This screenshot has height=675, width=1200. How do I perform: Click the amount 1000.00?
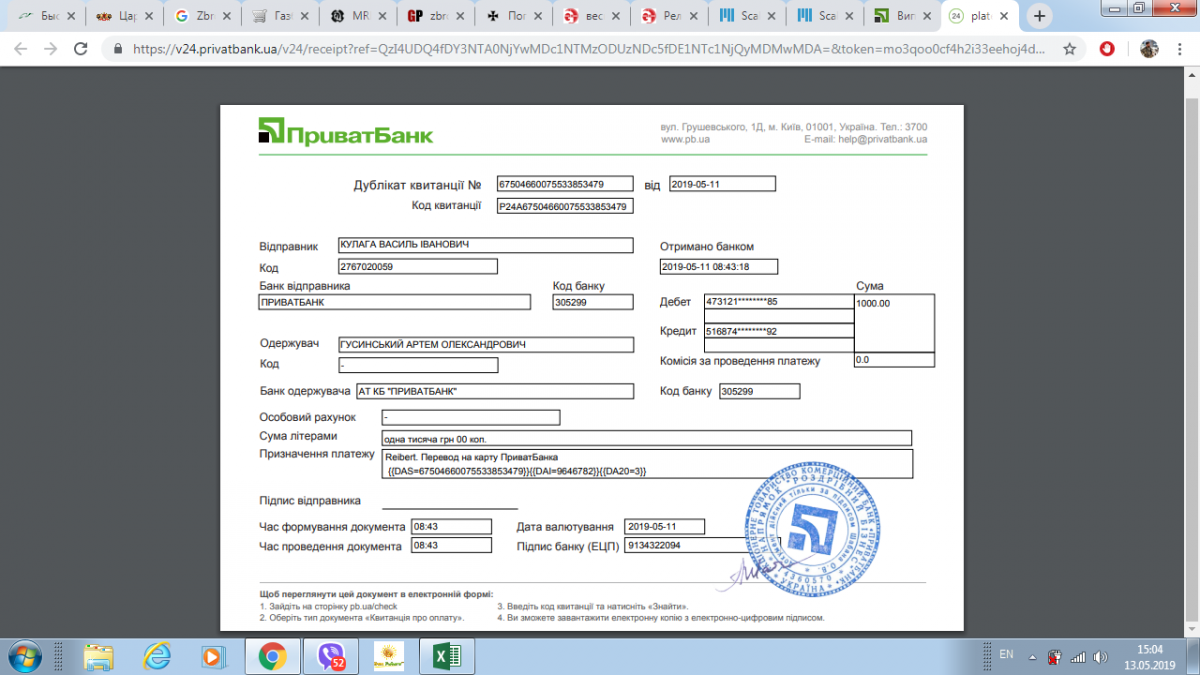click(x=894, y=322)
